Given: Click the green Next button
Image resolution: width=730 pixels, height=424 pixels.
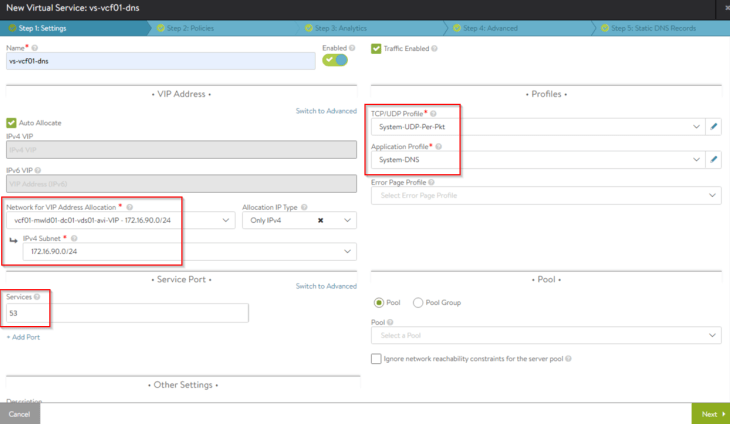Looking at the screenshot, I should [710, 414].
